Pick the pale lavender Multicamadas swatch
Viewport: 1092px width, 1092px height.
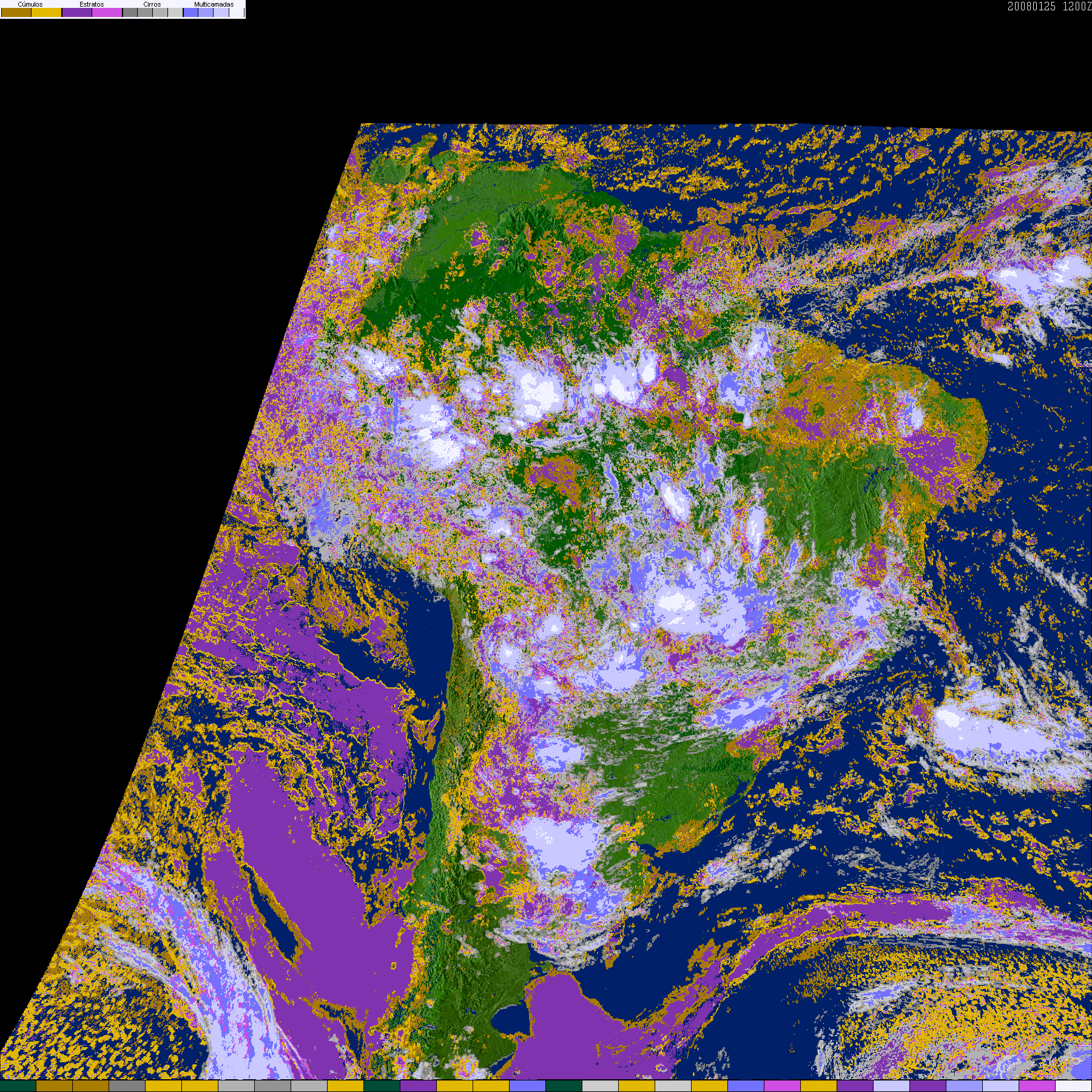[221, 13]
